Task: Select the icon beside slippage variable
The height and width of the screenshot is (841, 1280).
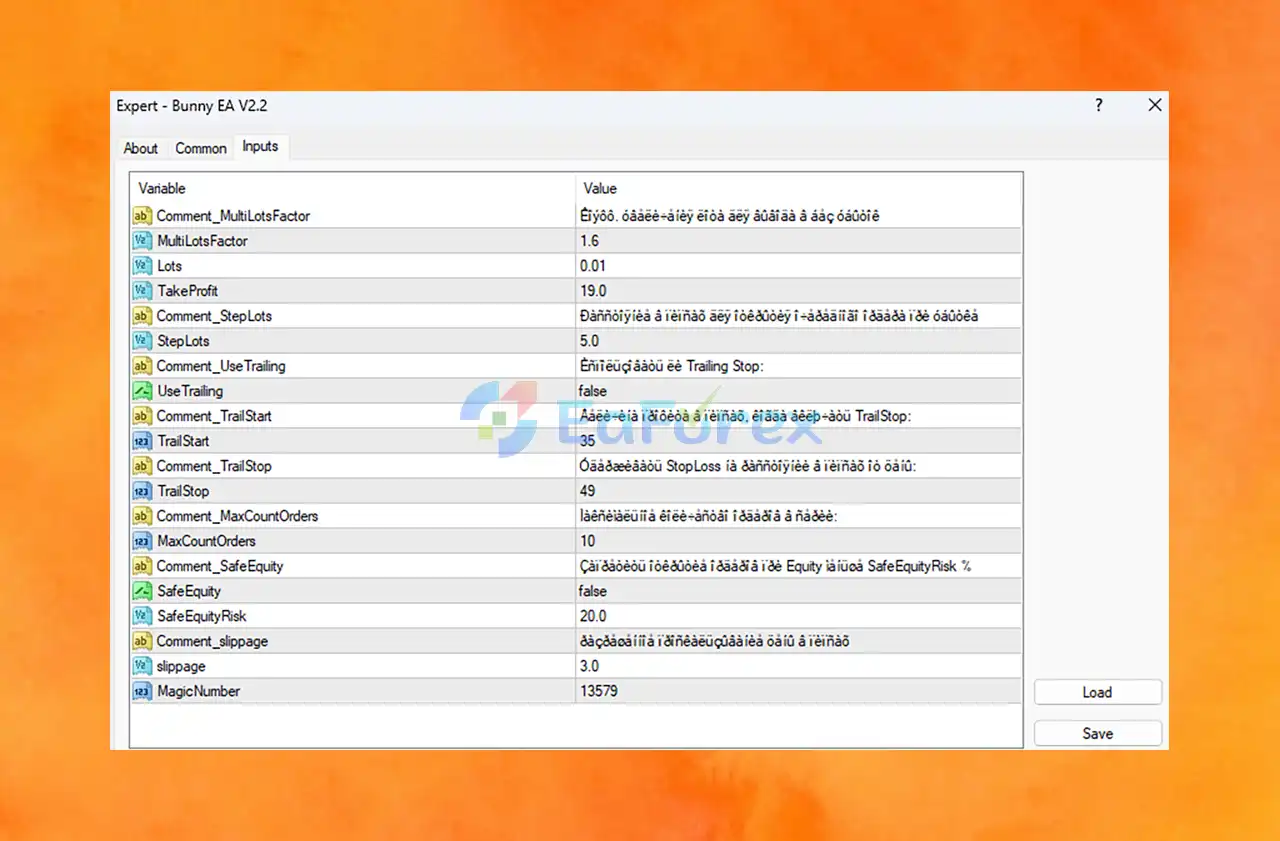Action: (x=141, y=666)
